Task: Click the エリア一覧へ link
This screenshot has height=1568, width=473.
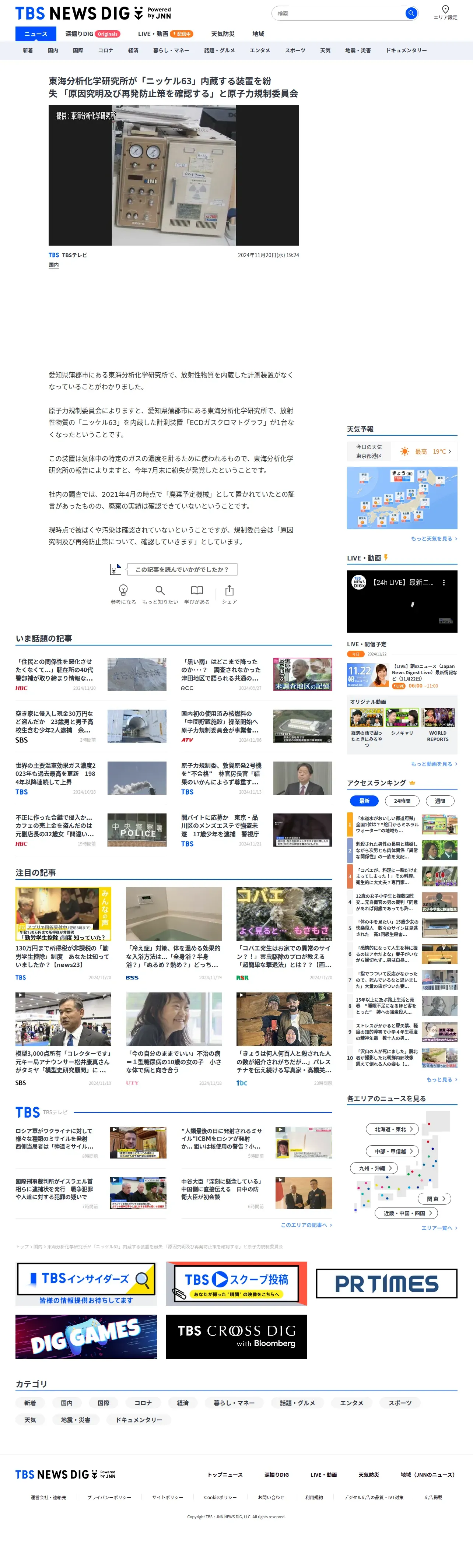Action: click(x=439, y=1228)
